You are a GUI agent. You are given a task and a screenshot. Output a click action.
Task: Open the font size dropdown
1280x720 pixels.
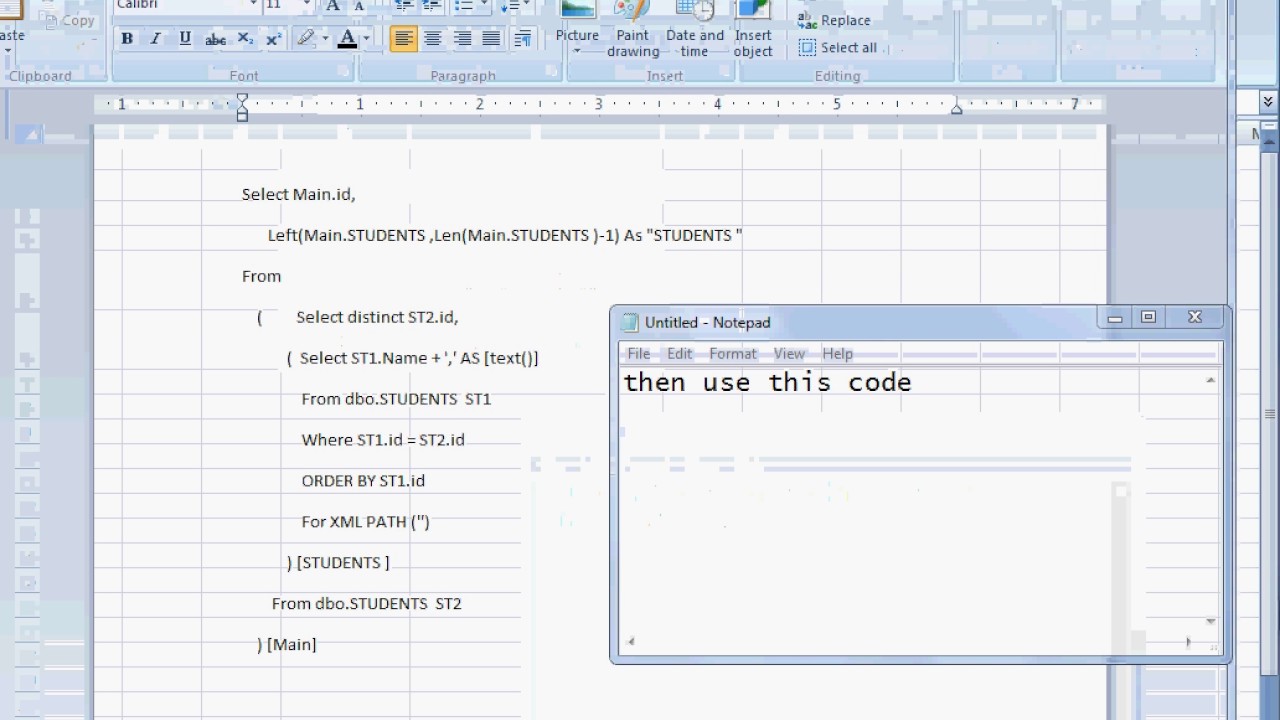305,5
